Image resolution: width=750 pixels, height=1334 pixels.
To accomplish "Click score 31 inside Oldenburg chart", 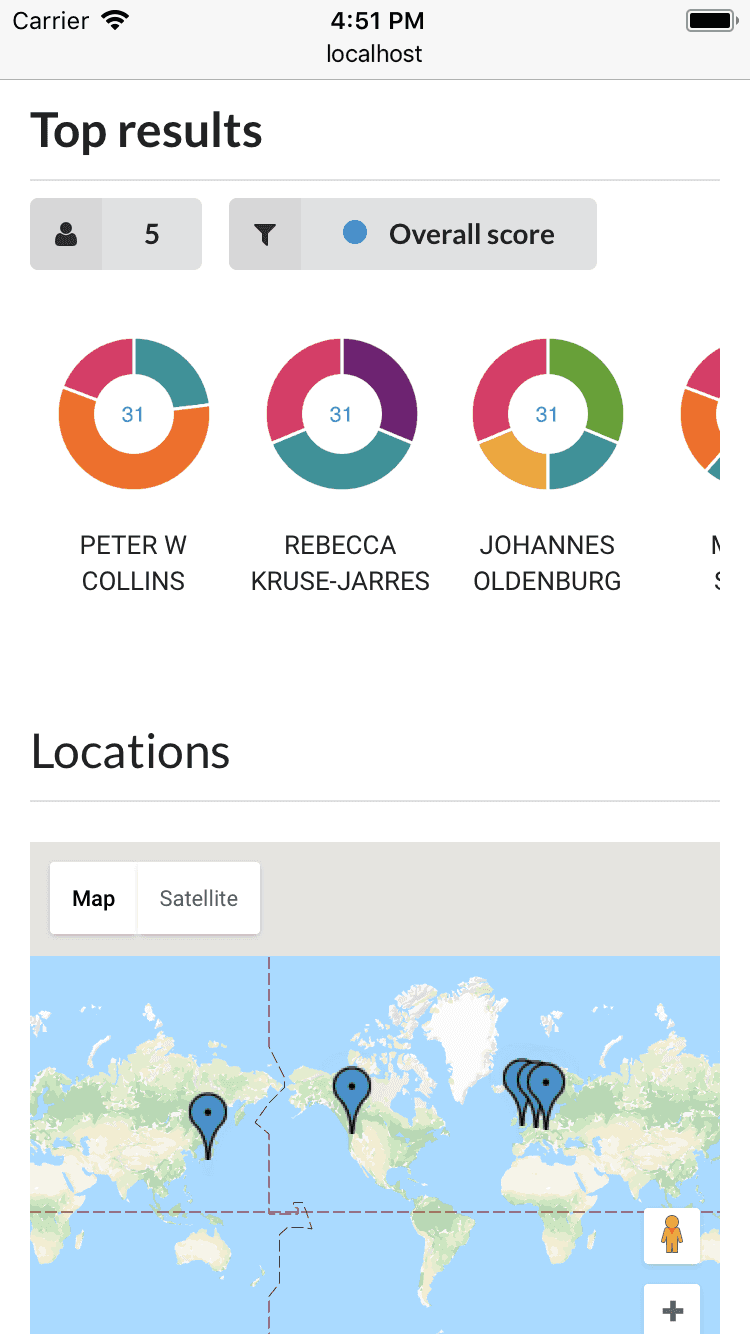I will tap(547, 414).
